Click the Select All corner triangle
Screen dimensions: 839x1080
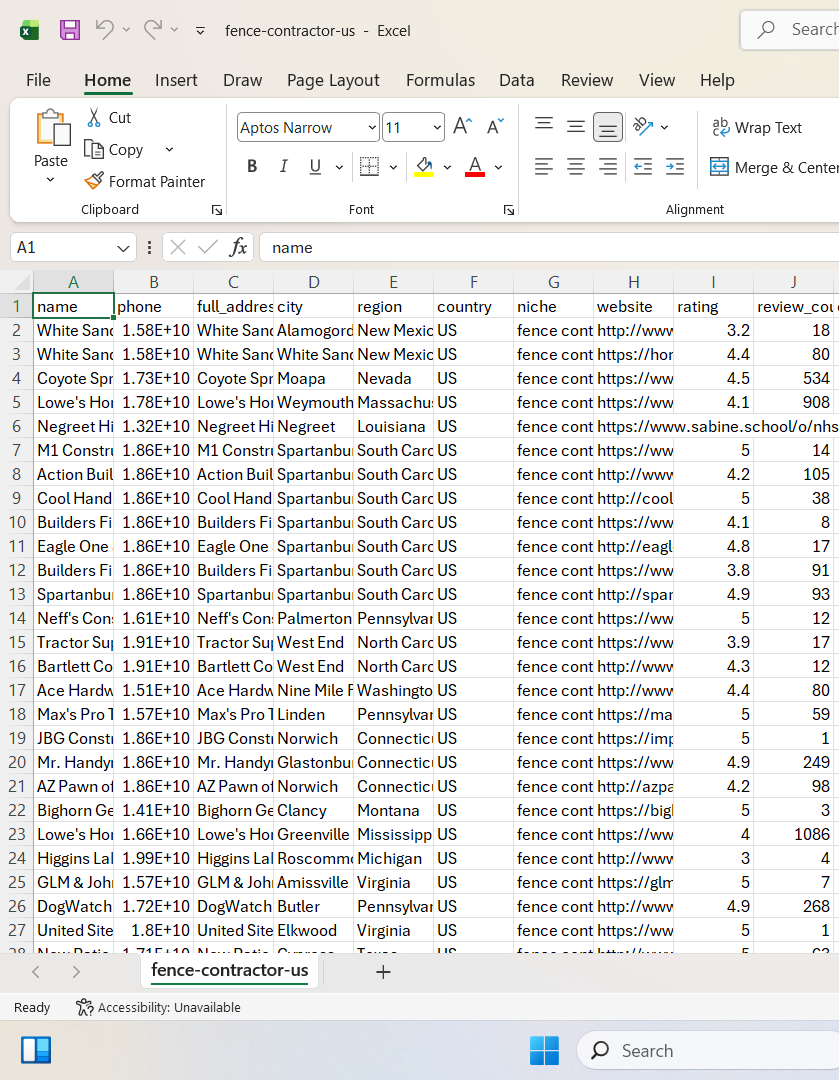coord(23,282)
